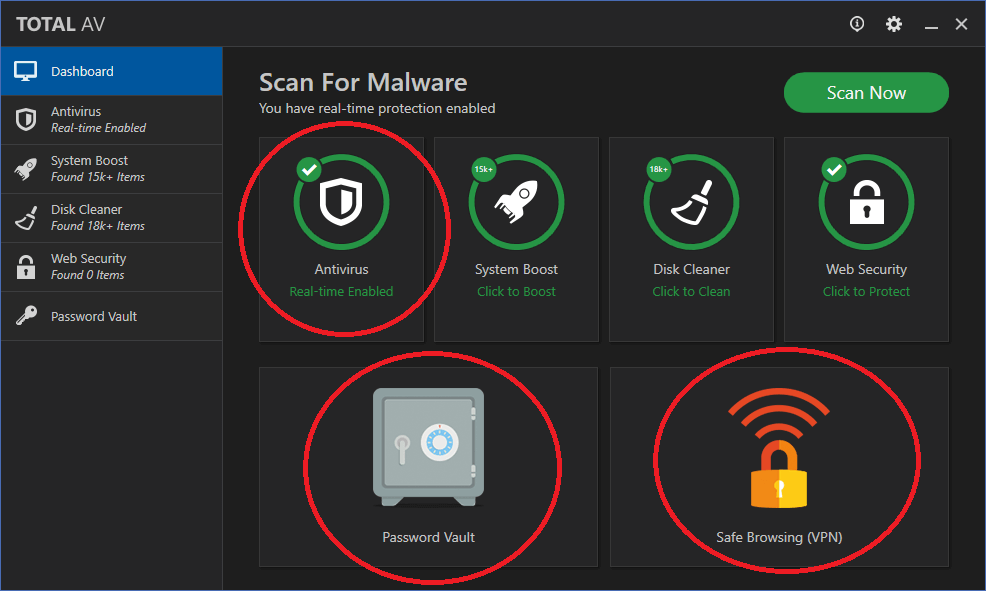Open Web Security sidebar entry

coord(110,267)
